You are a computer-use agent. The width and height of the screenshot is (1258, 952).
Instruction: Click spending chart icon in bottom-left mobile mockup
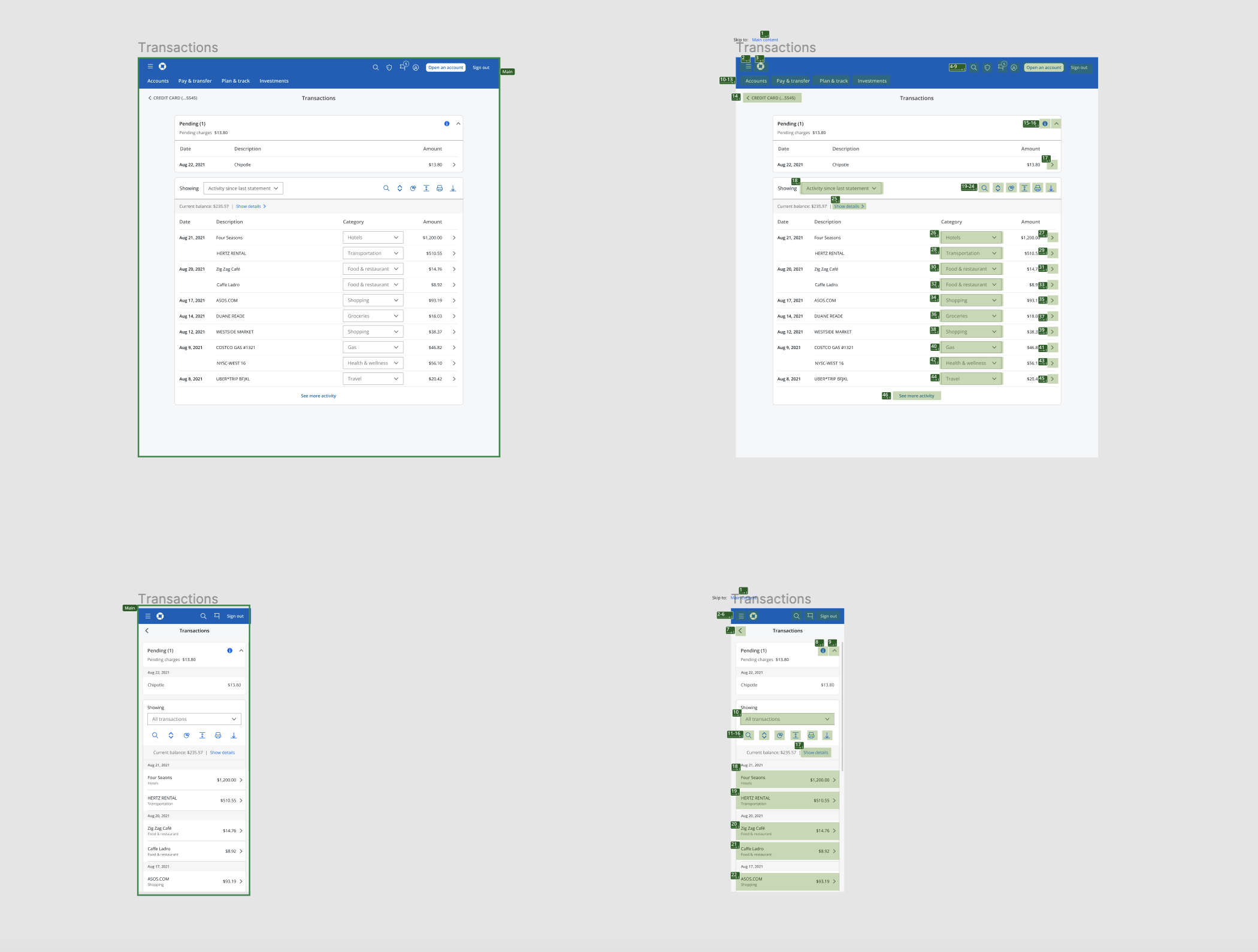coord(186,735)
